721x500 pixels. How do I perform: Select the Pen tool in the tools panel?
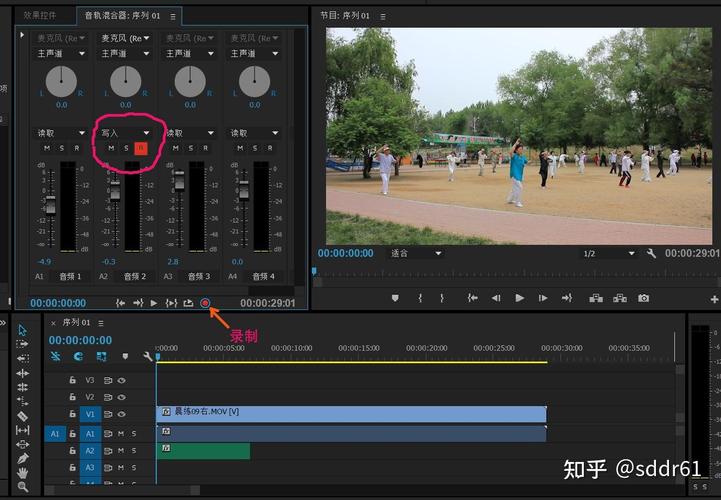pos(22,458)
